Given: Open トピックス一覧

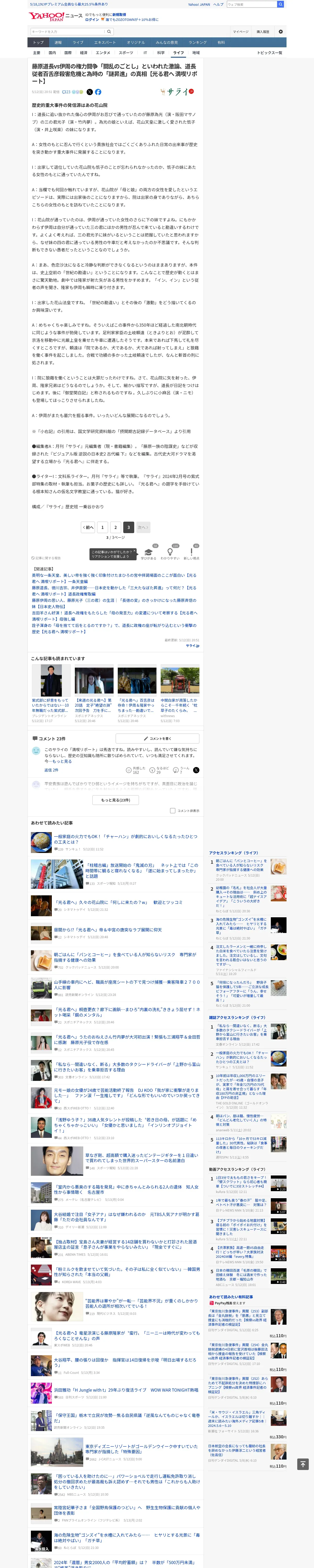Looking at the screenshot, I should coord(270,53).
